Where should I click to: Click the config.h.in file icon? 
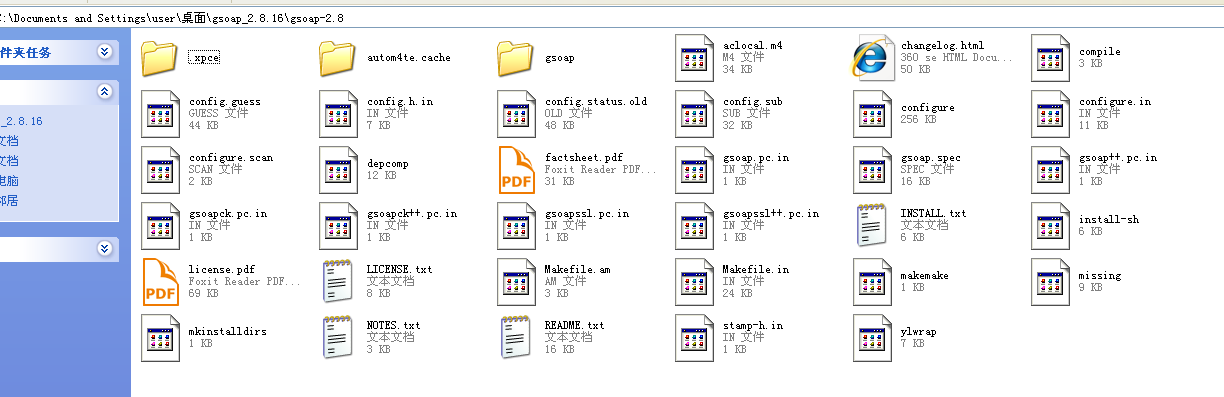(x=337, y=113)
